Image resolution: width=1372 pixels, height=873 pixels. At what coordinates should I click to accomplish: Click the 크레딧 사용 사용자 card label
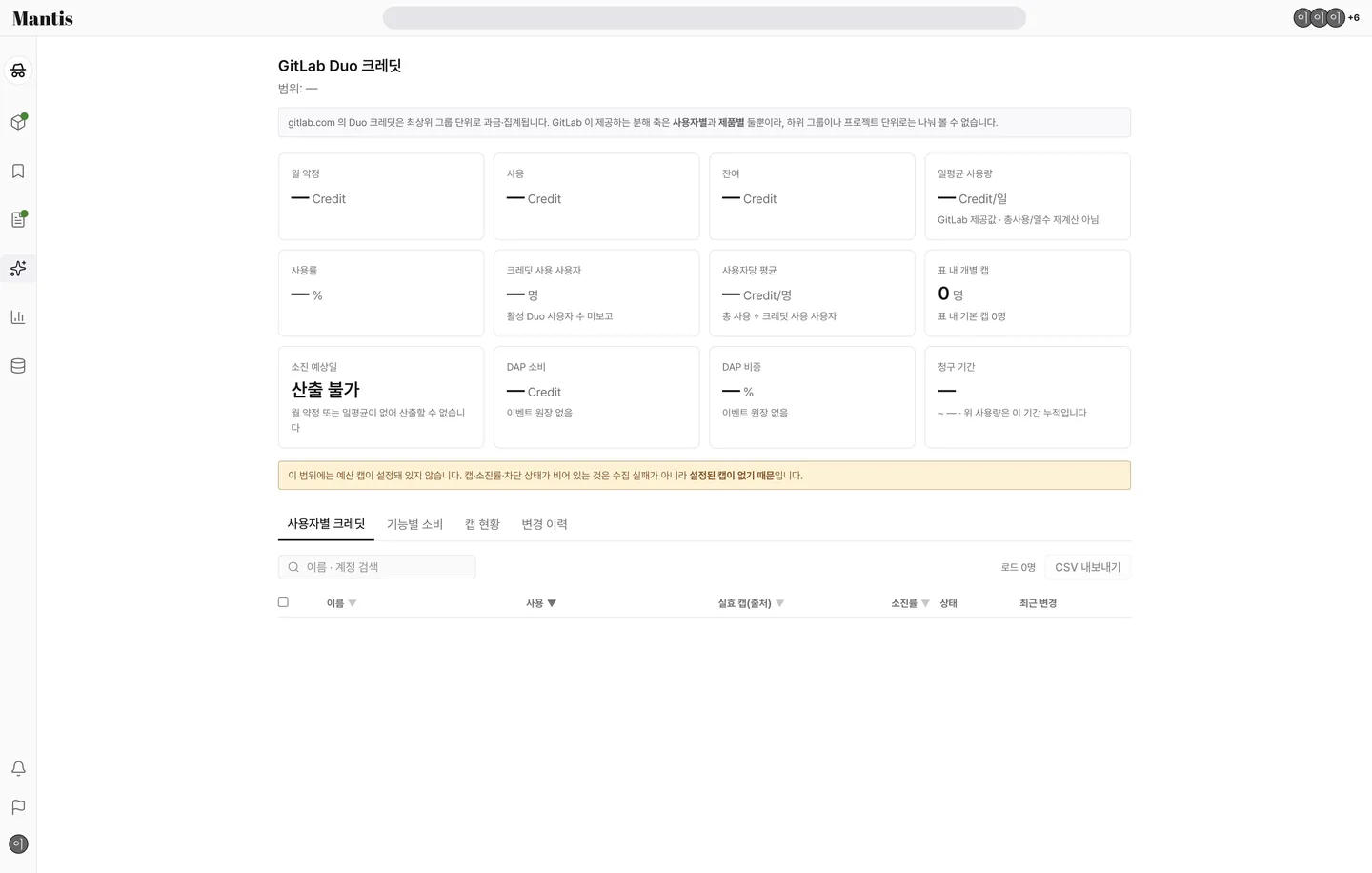tap(544, 271)
